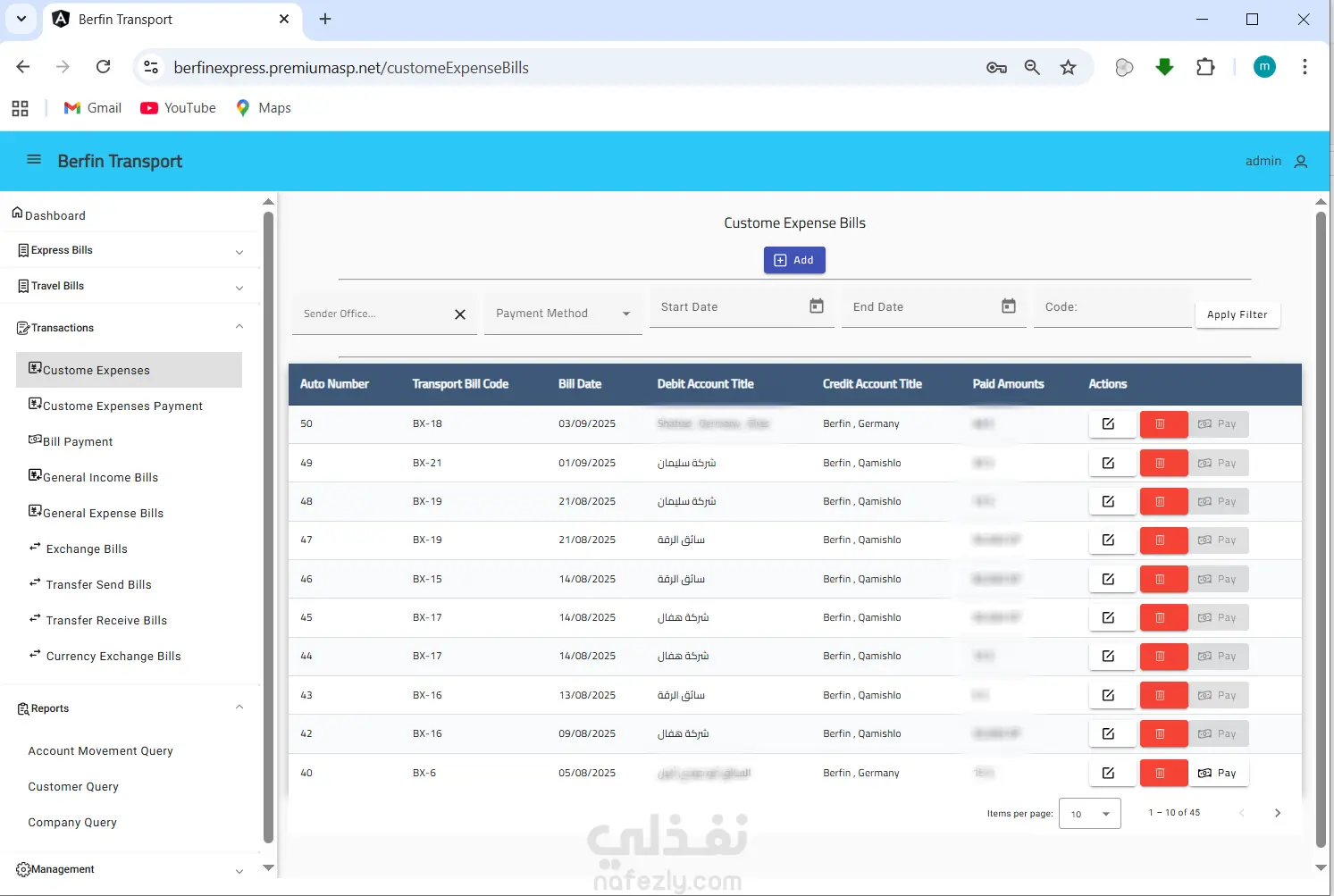Go to General Income Bills
The image size is (1334, 896).
[x=100, y=477]
